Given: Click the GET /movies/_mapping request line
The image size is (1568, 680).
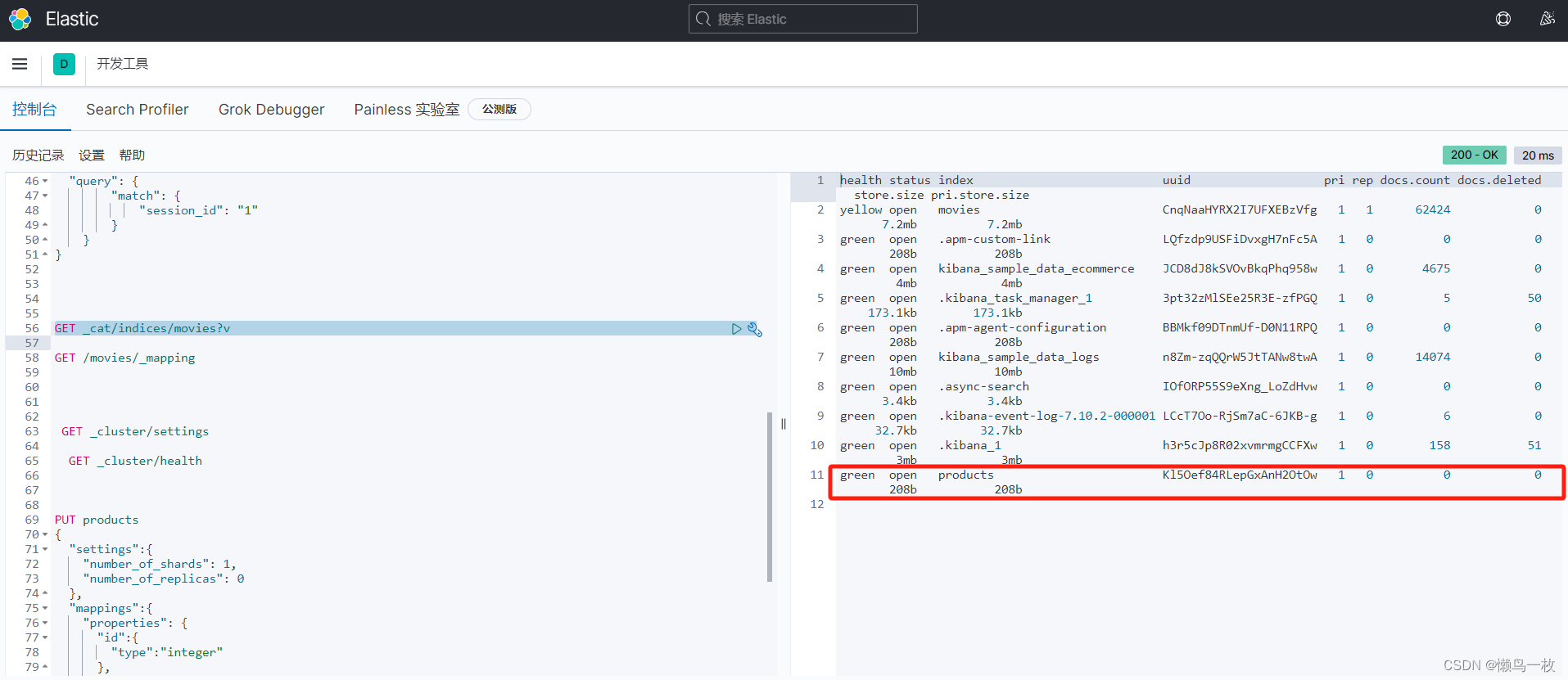Looking at the screenshot, I should (x=124, y=358).
